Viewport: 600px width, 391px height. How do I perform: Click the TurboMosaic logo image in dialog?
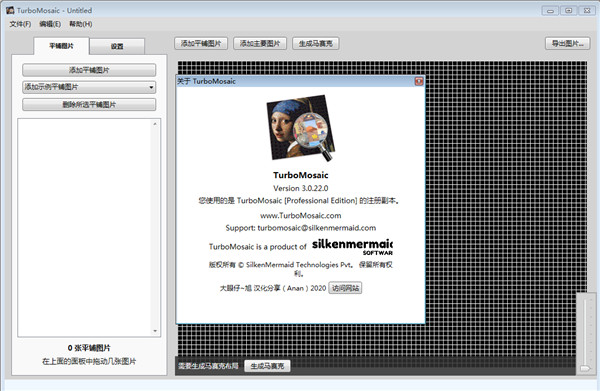(301, 128)
